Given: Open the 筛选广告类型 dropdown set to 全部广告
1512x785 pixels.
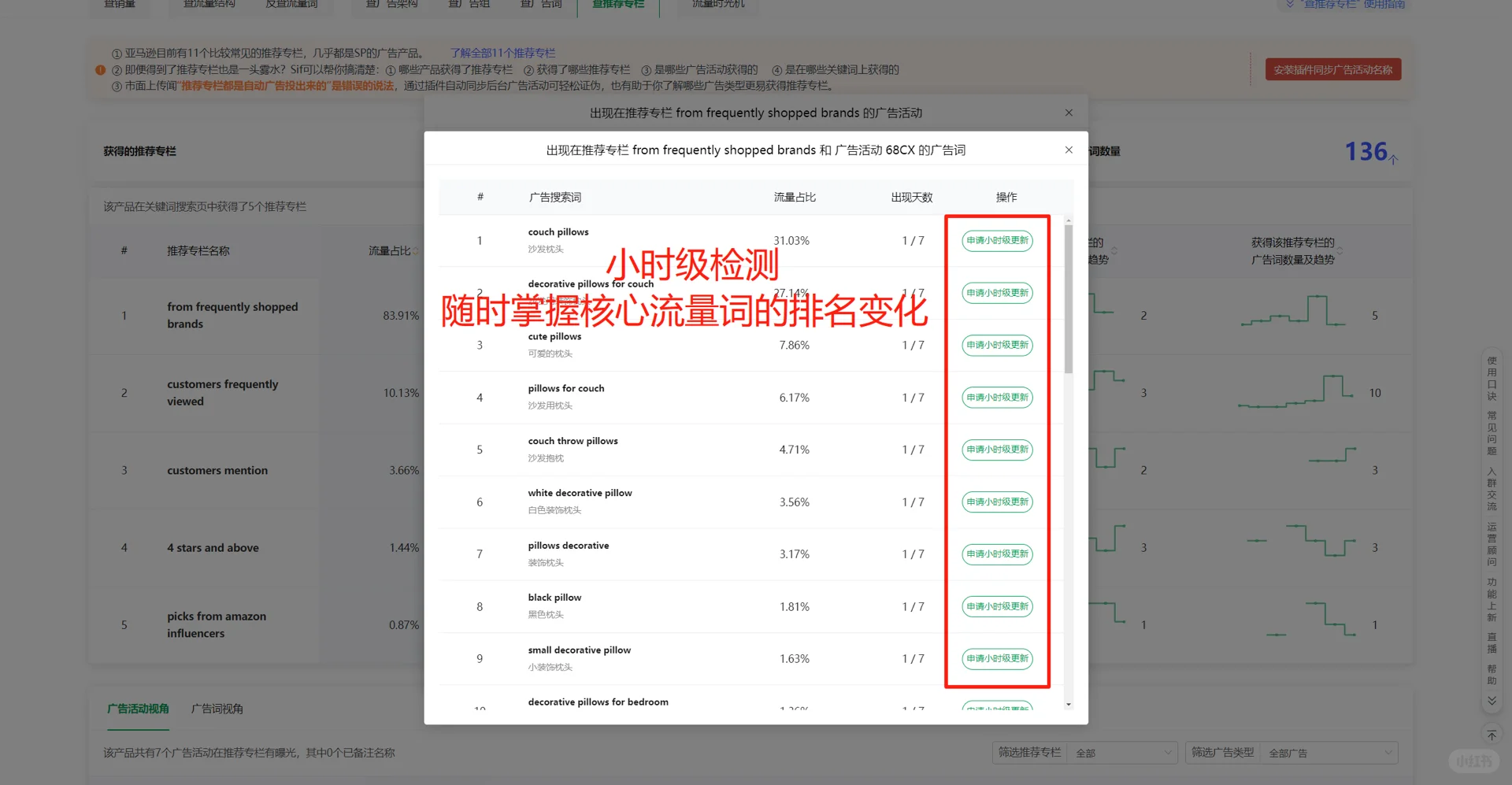Looking at the screenshot, I should point(1329,753).
